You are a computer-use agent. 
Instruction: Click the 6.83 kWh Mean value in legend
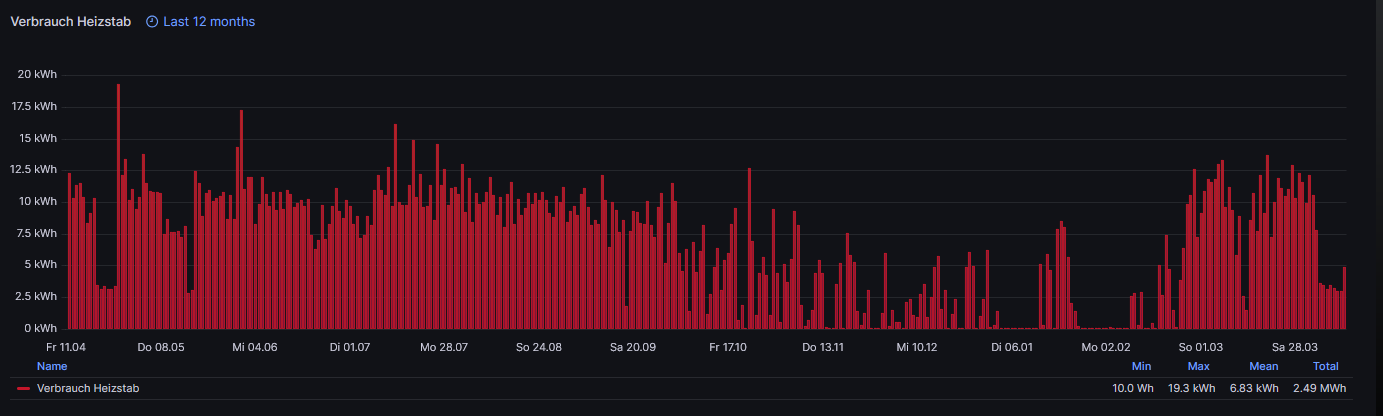(1258, 388)
